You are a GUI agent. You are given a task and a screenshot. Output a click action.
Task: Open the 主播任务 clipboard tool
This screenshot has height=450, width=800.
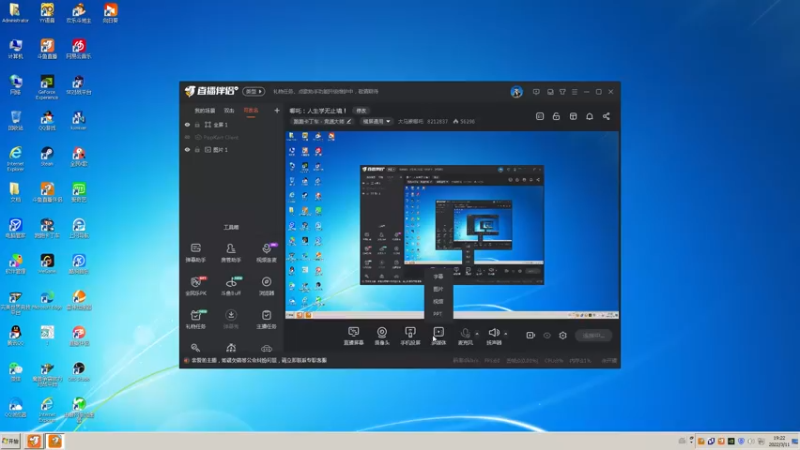pyautogui.click(x=266, y=319)
